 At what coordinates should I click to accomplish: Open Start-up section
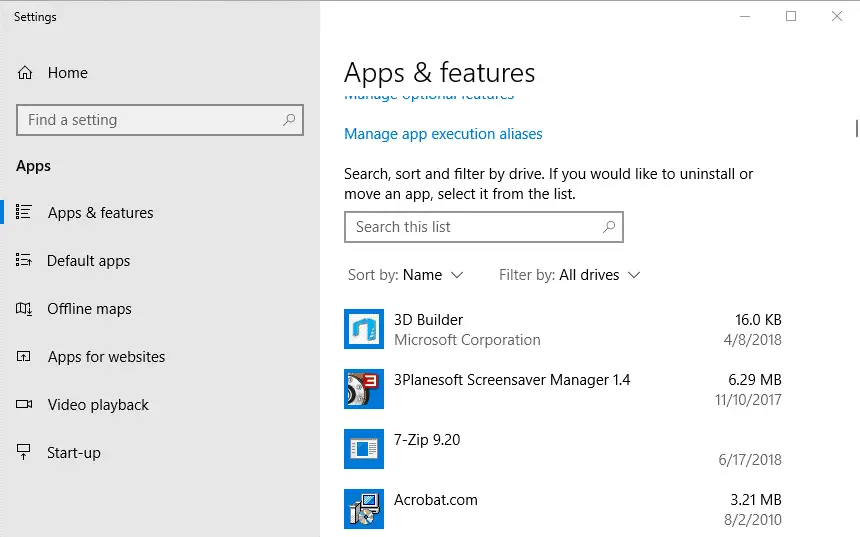[74, 453]
